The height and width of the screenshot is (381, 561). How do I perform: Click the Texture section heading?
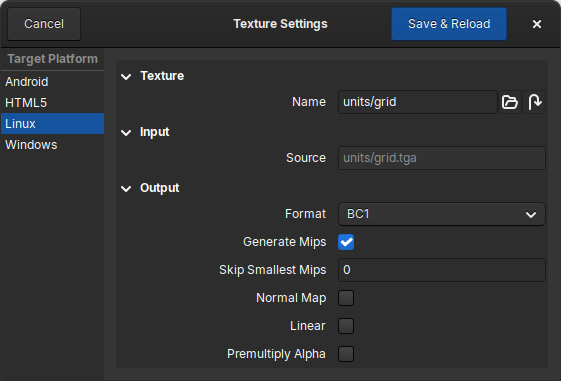tap(162, 76)
